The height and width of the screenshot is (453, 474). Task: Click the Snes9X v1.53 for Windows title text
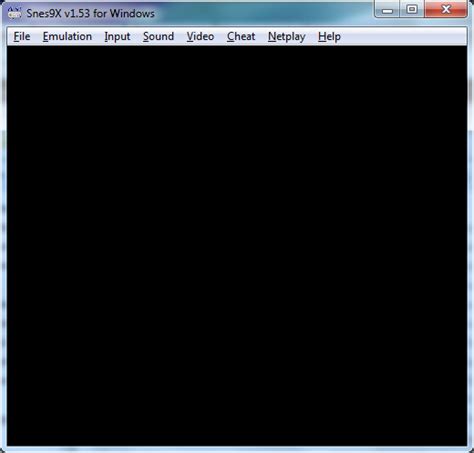(x=90, y=14)
